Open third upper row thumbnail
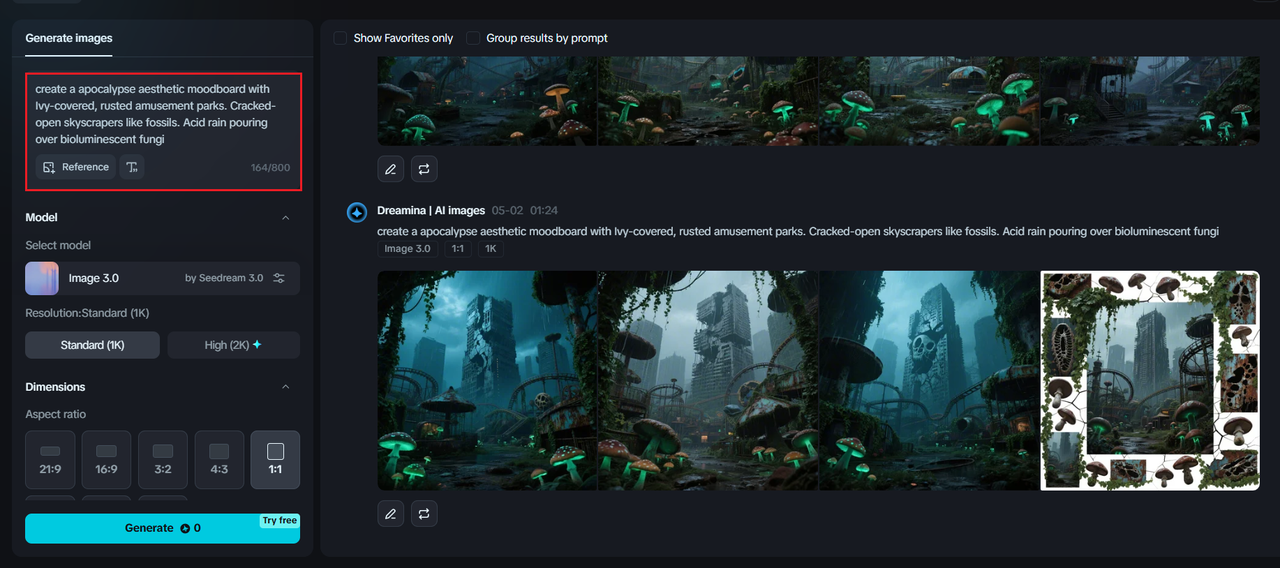Viewport: 1280px width, 568px height. (929, 101)
